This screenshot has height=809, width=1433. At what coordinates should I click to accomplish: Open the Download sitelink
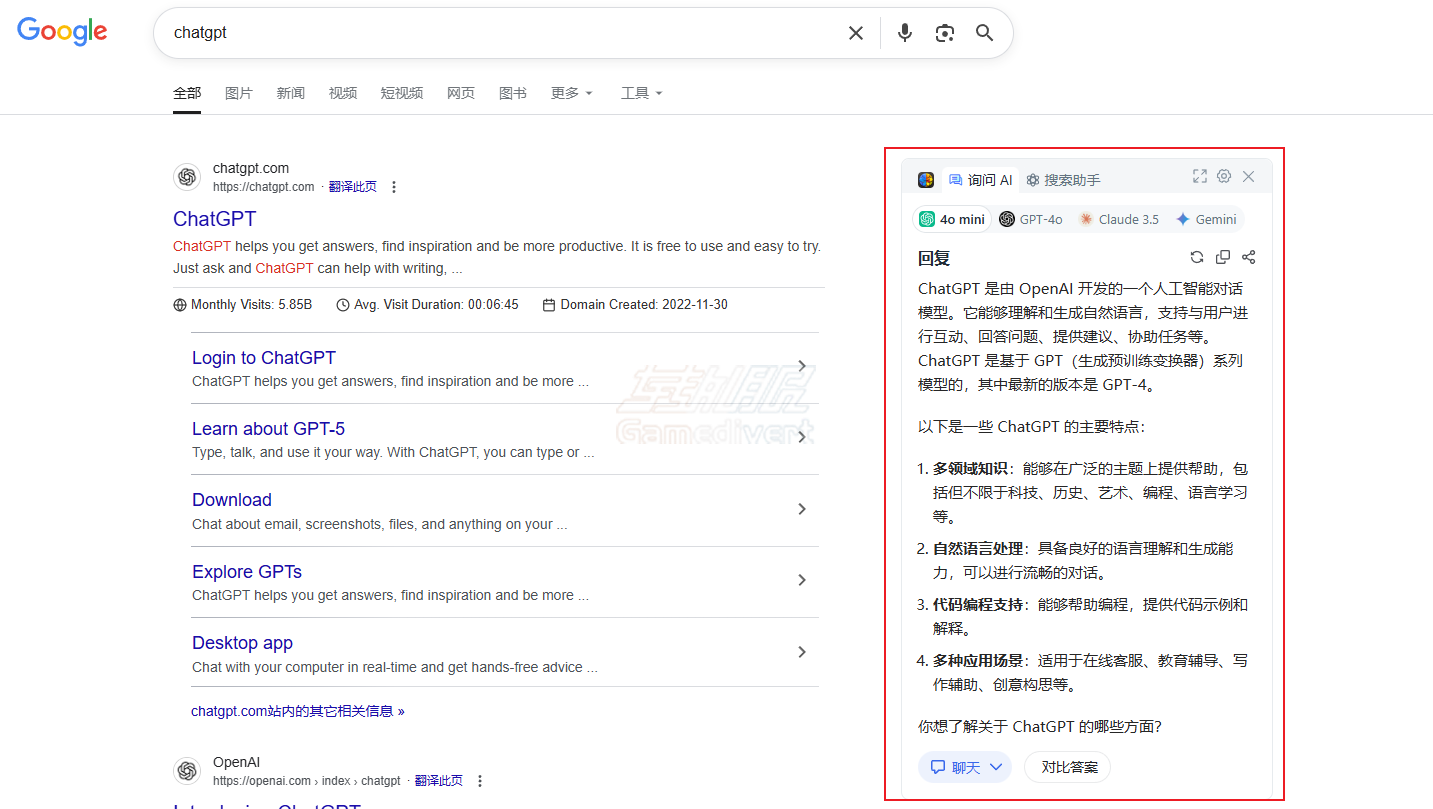[232, 500]
